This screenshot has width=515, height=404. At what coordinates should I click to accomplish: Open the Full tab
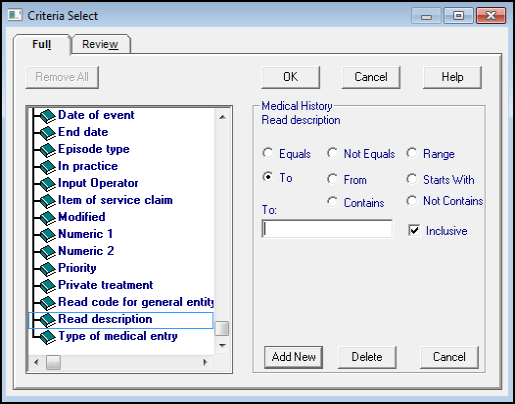pyautogui.click(x=42, y=44)
